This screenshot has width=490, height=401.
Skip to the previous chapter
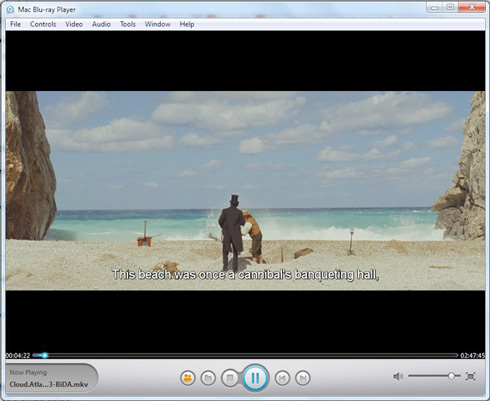point(282,378)
